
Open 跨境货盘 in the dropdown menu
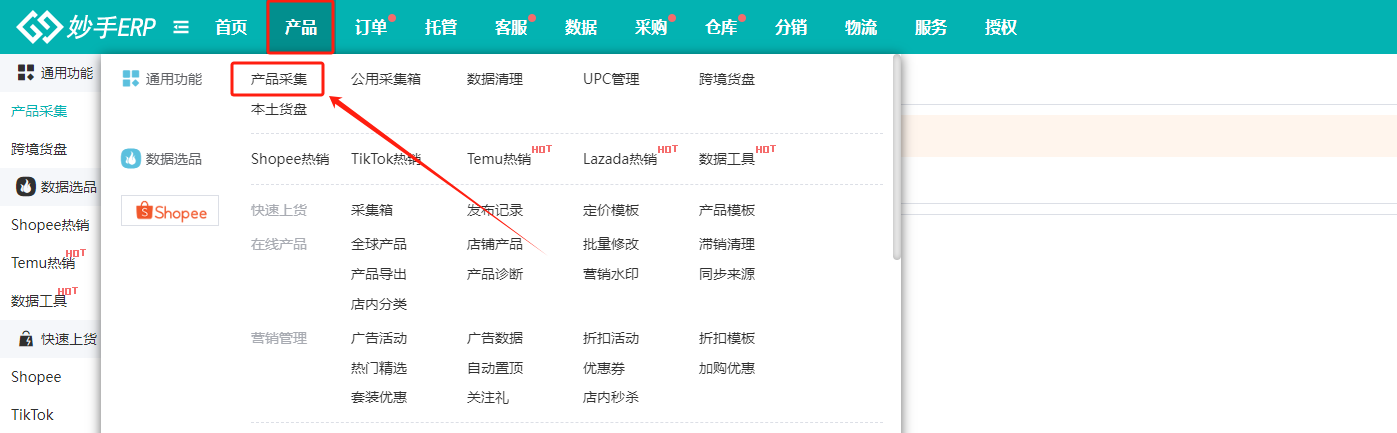click(727, 79)
